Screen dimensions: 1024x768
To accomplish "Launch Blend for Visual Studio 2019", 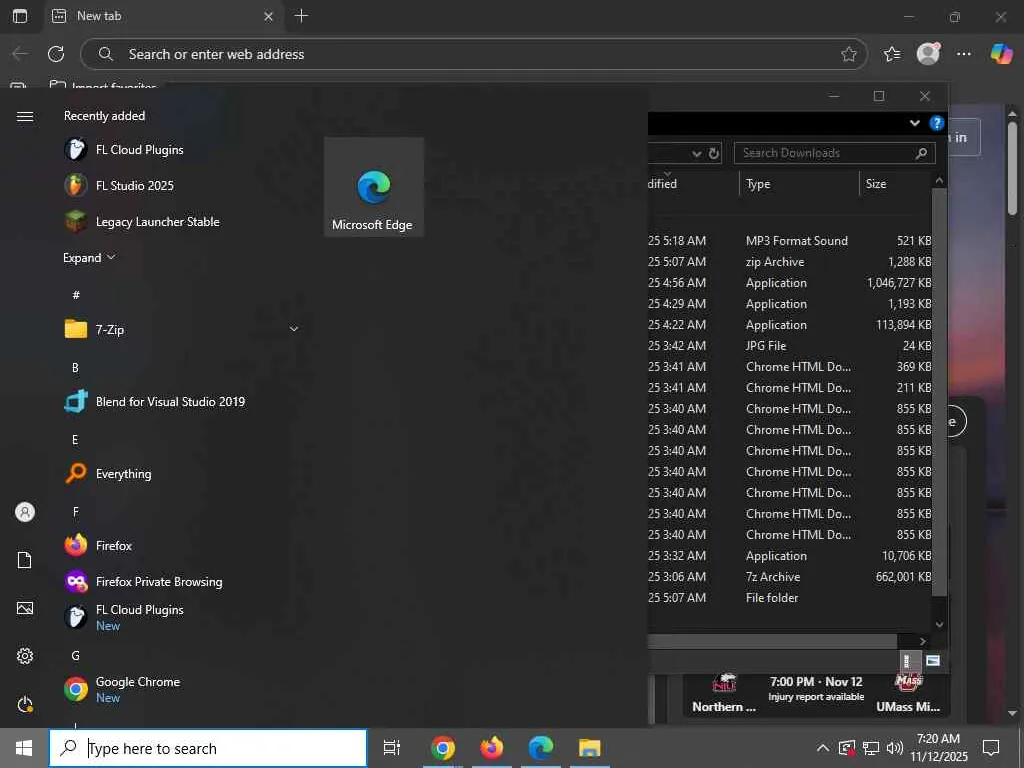I will pyautogui.click(x=155, y=402).
